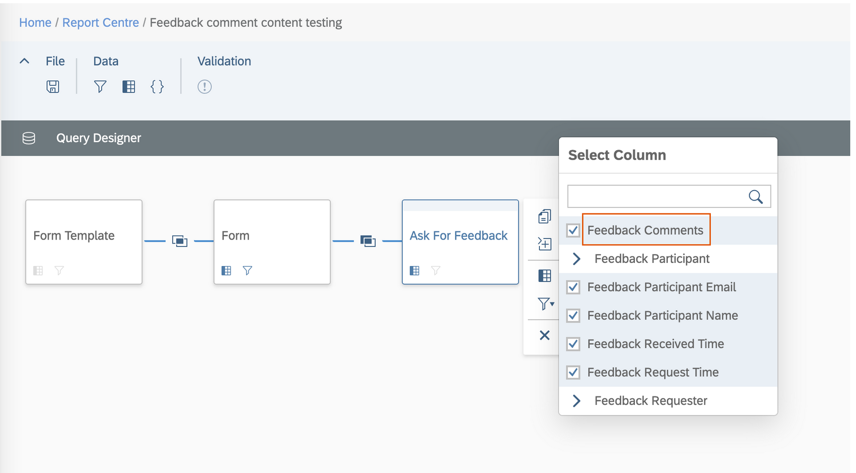Collapse the toolbar with the caret arrow
This screenshot has height=473, width=856.
tap(25, 61)
